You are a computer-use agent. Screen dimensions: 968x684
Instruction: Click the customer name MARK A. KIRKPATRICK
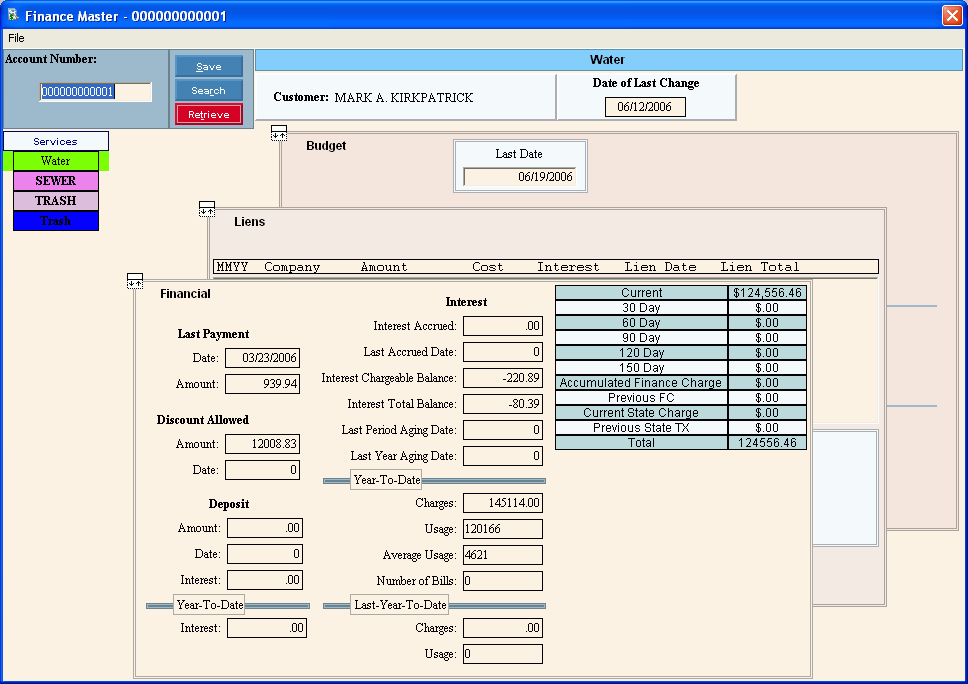(x=404, y=98)
